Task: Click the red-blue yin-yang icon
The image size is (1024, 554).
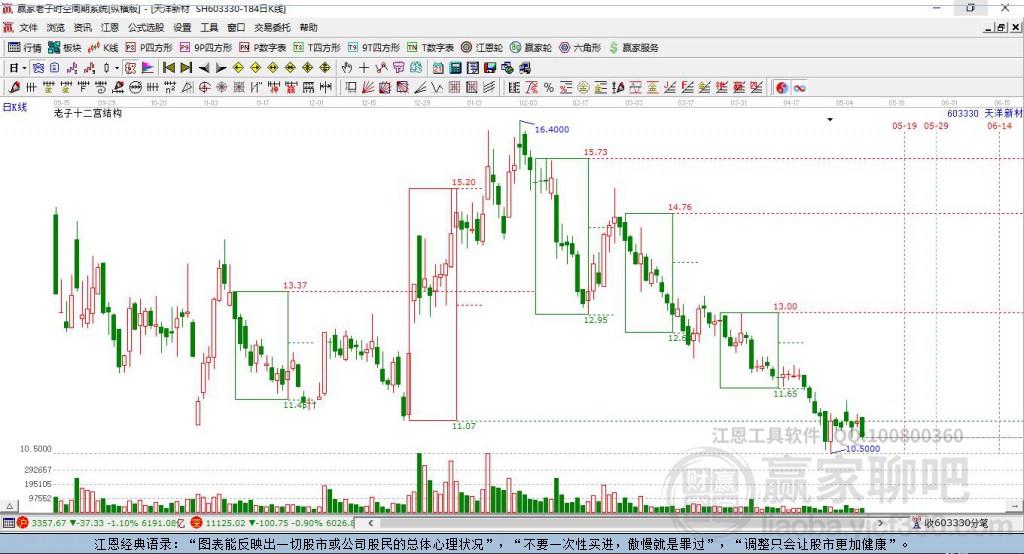Action: click(782, 88)
